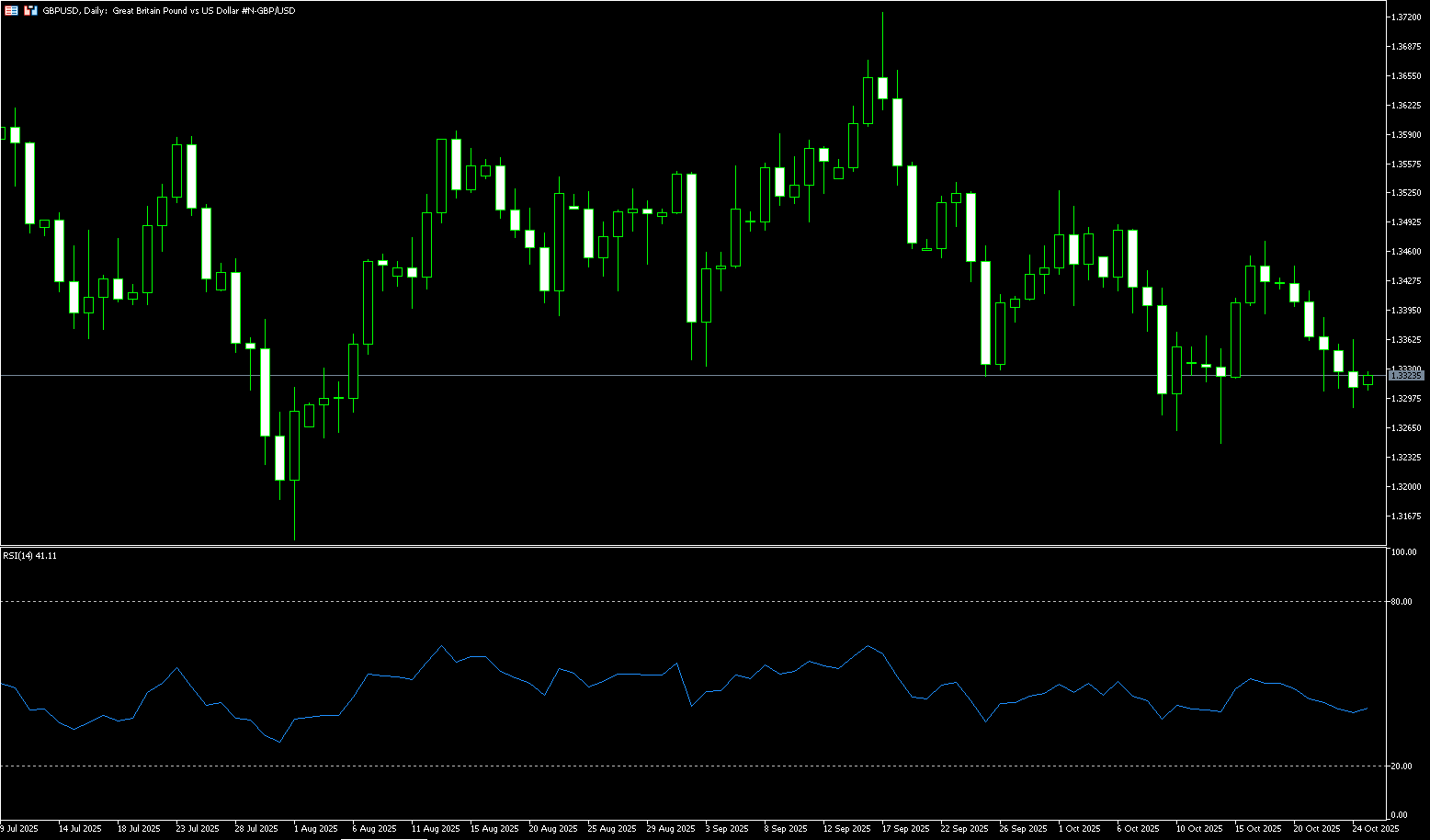Click the horizontal scrollbar thumb below dates
The width and height of the screenshot is (1430, 840).
tap(383, 838)
